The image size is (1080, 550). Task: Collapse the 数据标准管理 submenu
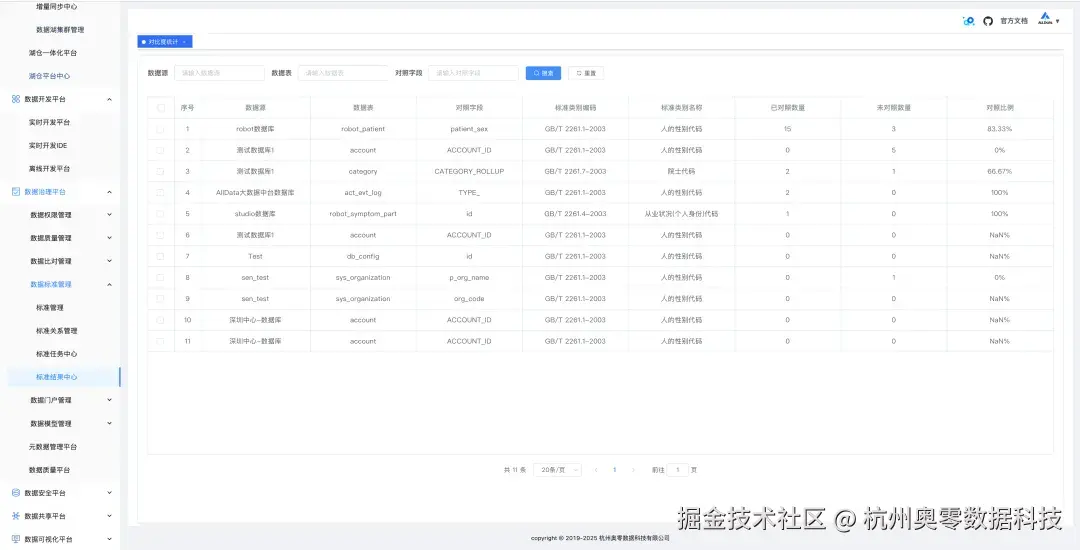[x=110, y=284]
